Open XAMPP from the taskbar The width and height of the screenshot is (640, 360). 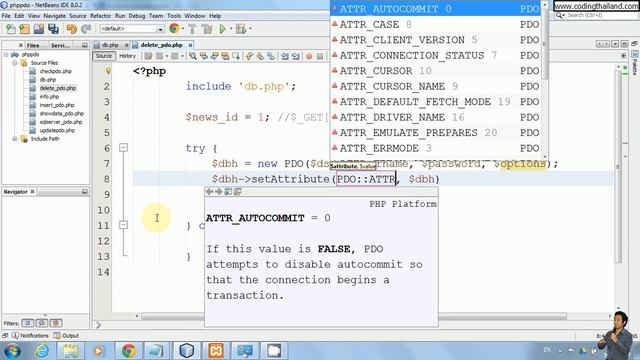216,351
